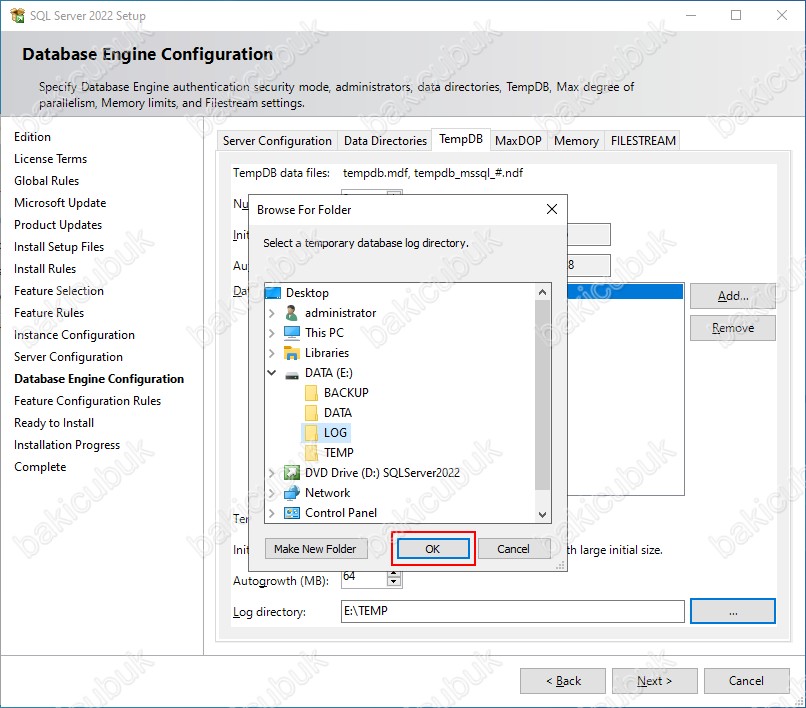Select Control Panel in the folder tree
Viewport: 806px width, 708px height.
341,513
